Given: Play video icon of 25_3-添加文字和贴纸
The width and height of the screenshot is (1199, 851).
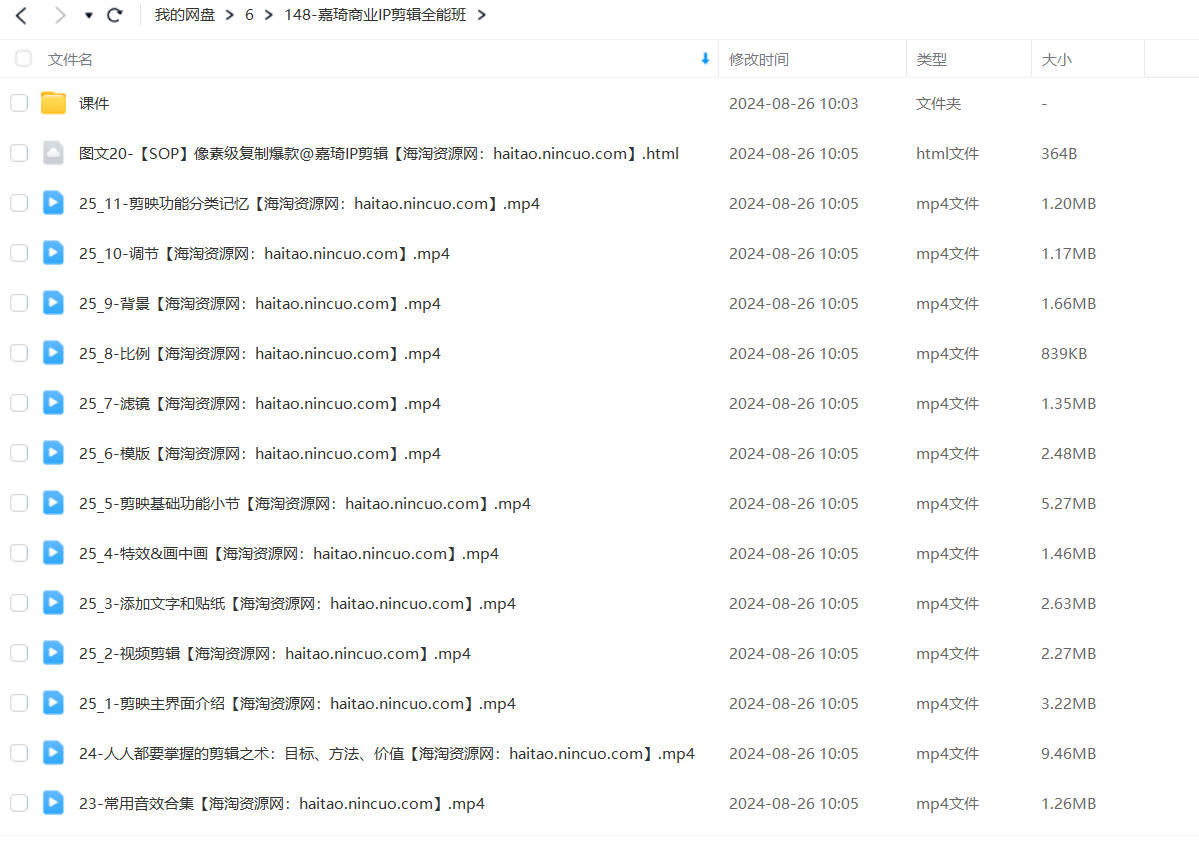Looking at the screenshot, I should [x=53, y=603].
